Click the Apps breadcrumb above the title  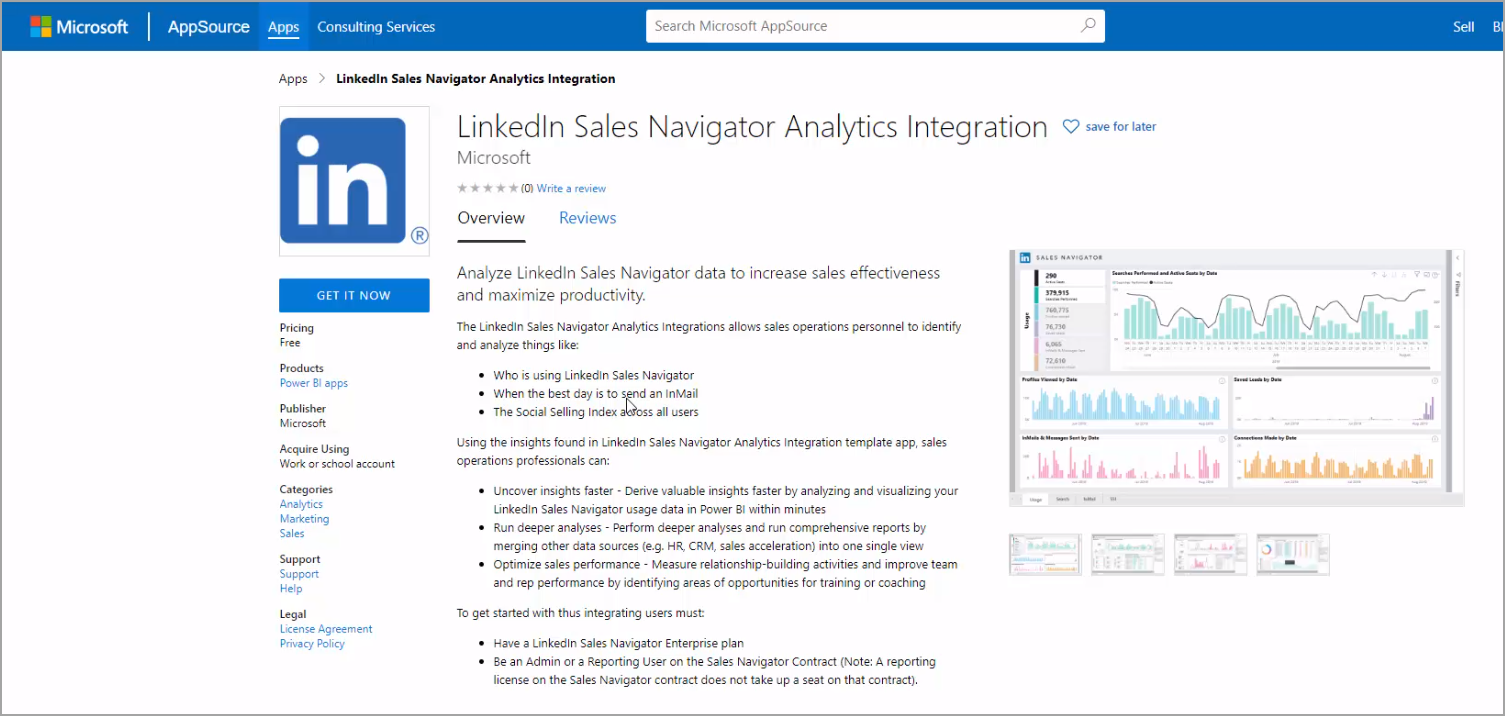[x=292, y=78]
